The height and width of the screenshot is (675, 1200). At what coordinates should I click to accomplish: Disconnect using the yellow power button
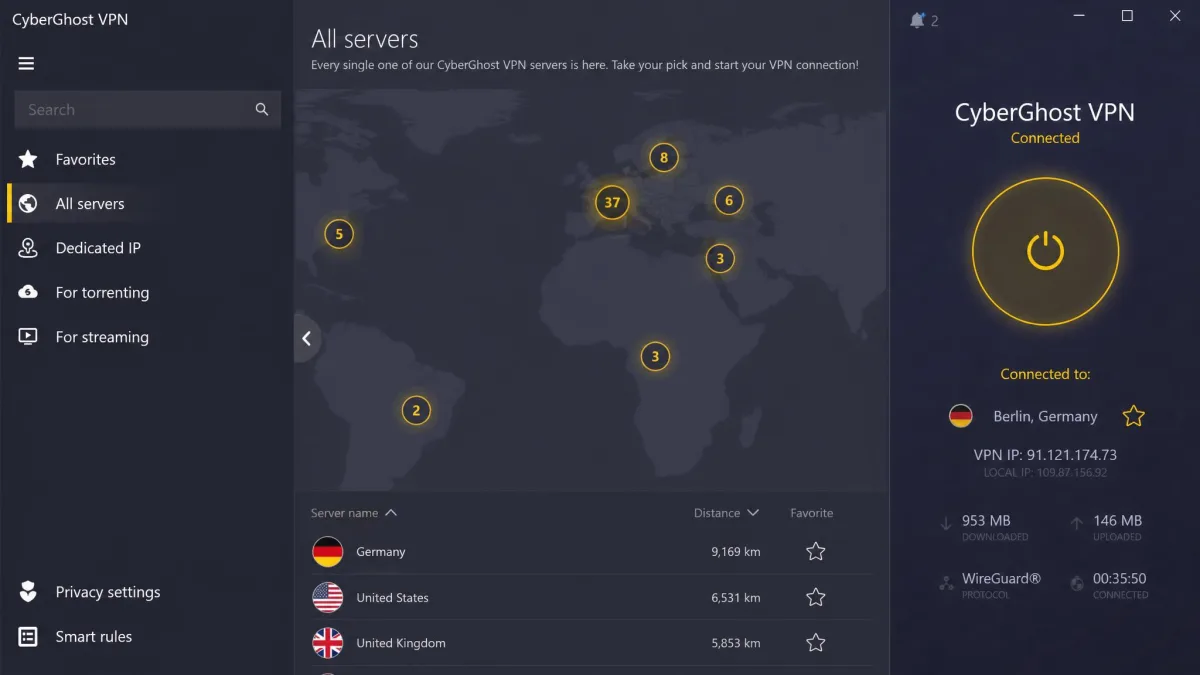pos(1045,251)
